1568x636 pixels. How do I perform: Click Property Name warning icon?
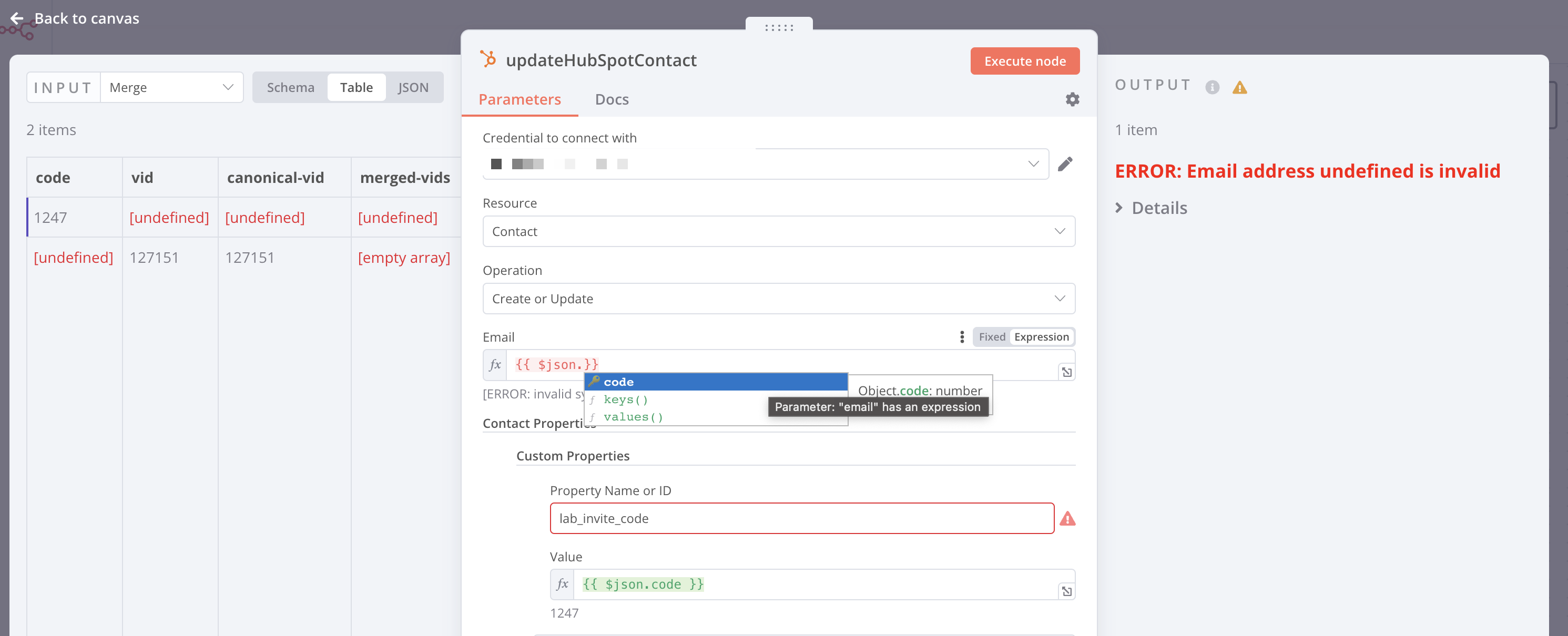(1067, 519)
